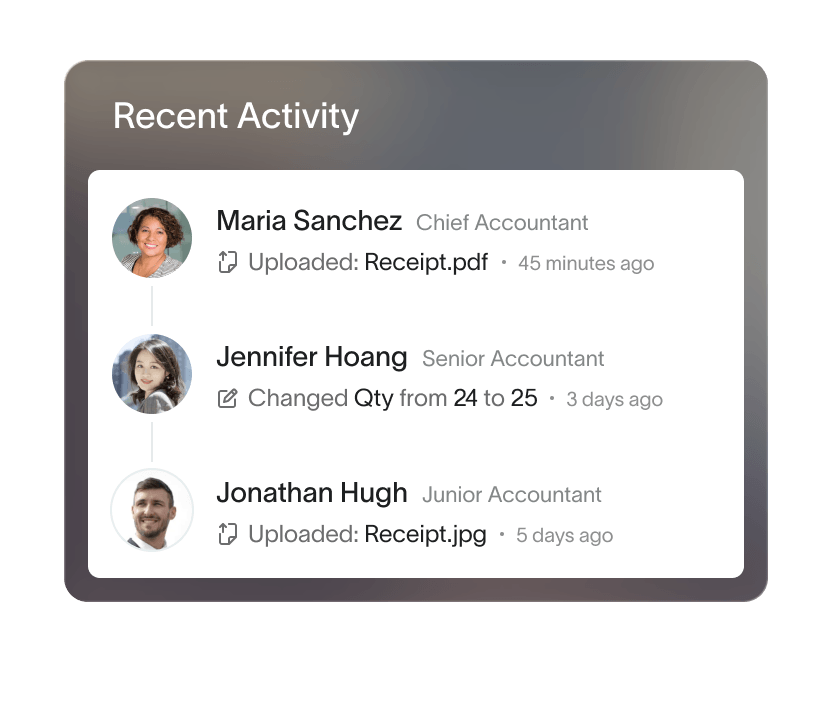Image resolution: width=832 pixels, height=720 pixels.
Task: Click the Senior Accountant role label
Action: pyautogui.click(x=513, y=359)
